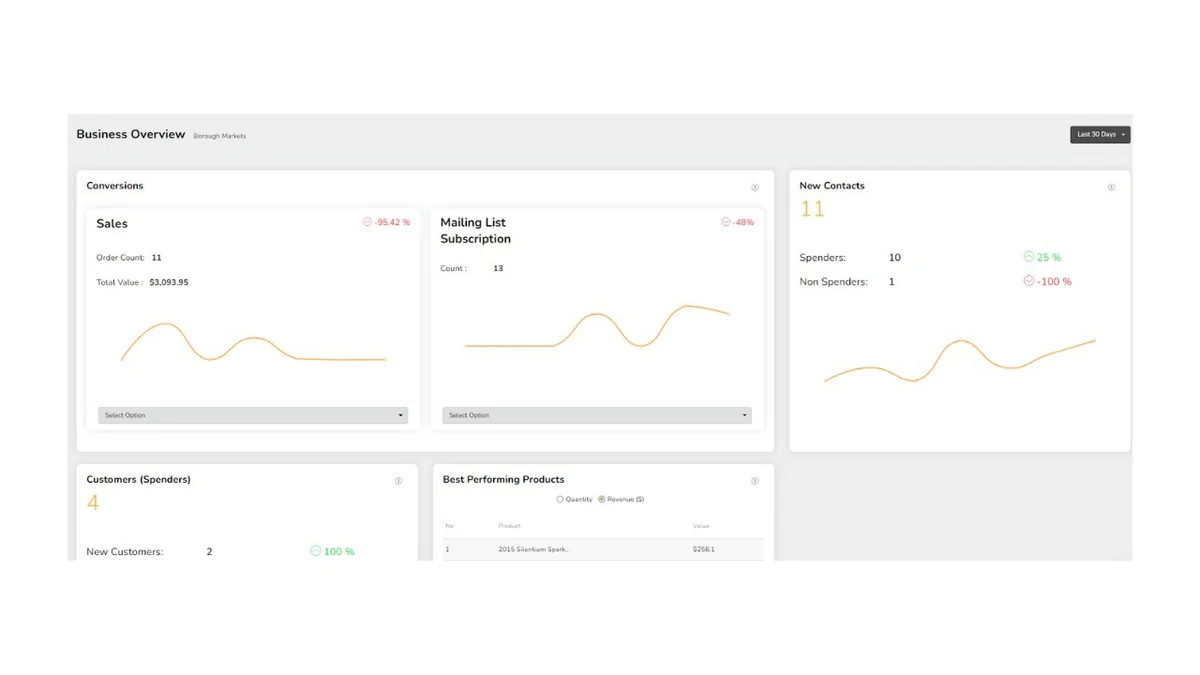Image resolution: width=1200 pixels, height=675 pixels.
Task: Click the green smiley icon beside Spenders 25 %
Action: click(x=1028, y=257)
